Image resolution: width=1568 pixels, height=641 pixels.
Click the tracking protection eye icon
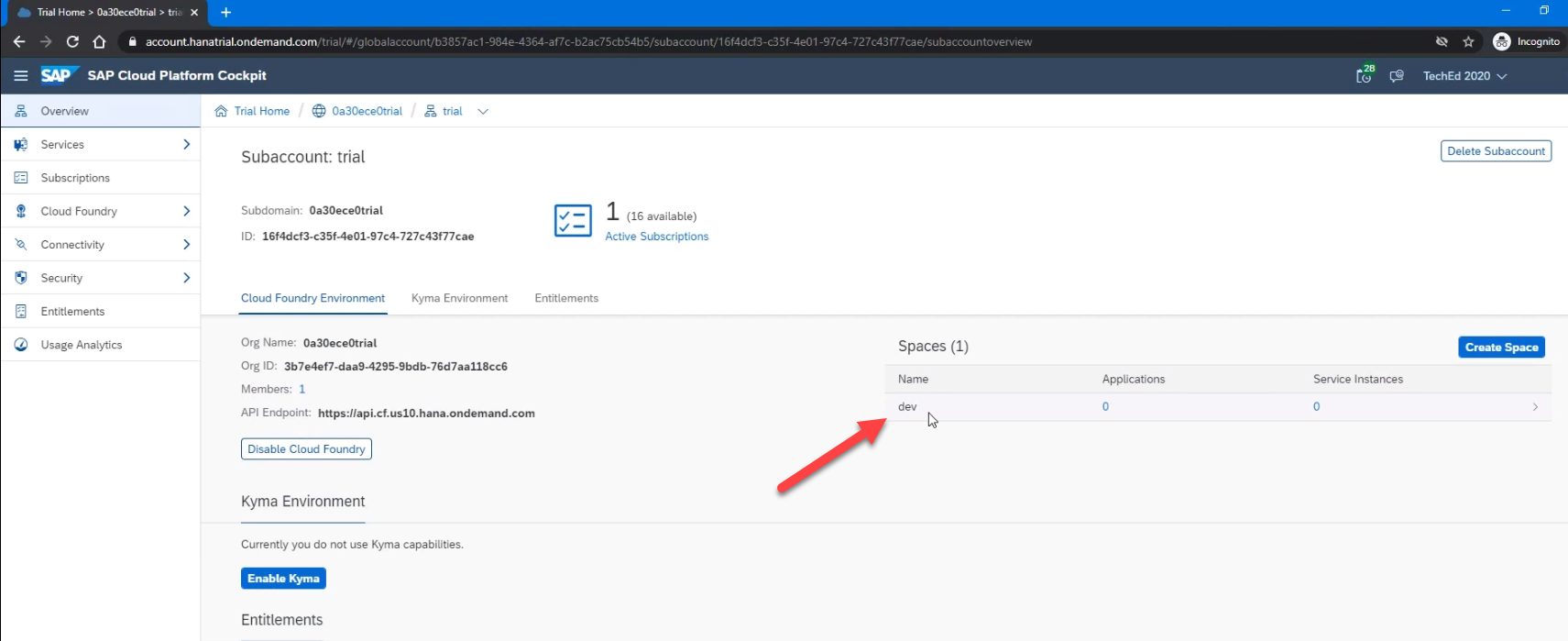point(1442,41)
